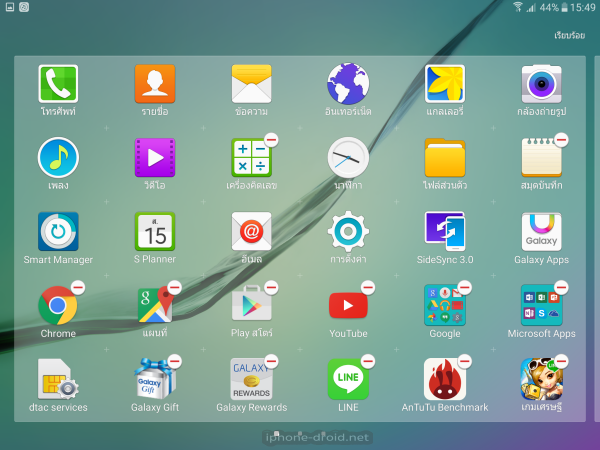Open the Clock app (นาฬิกา)
Viewport: 600px width, 450px height.
coord(348,158)
